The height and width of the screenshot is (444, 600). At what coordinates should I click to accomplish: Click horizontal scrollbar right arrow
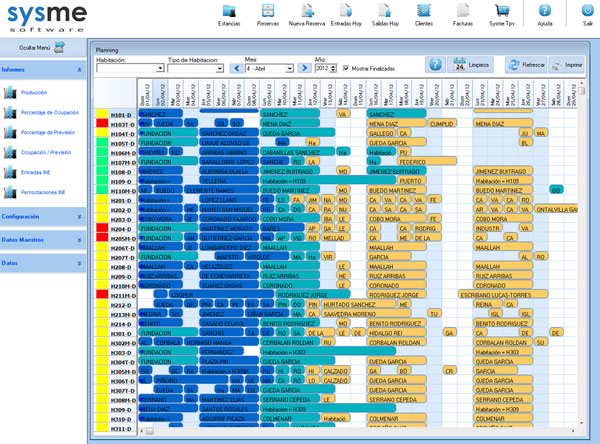tap(573, 431)
